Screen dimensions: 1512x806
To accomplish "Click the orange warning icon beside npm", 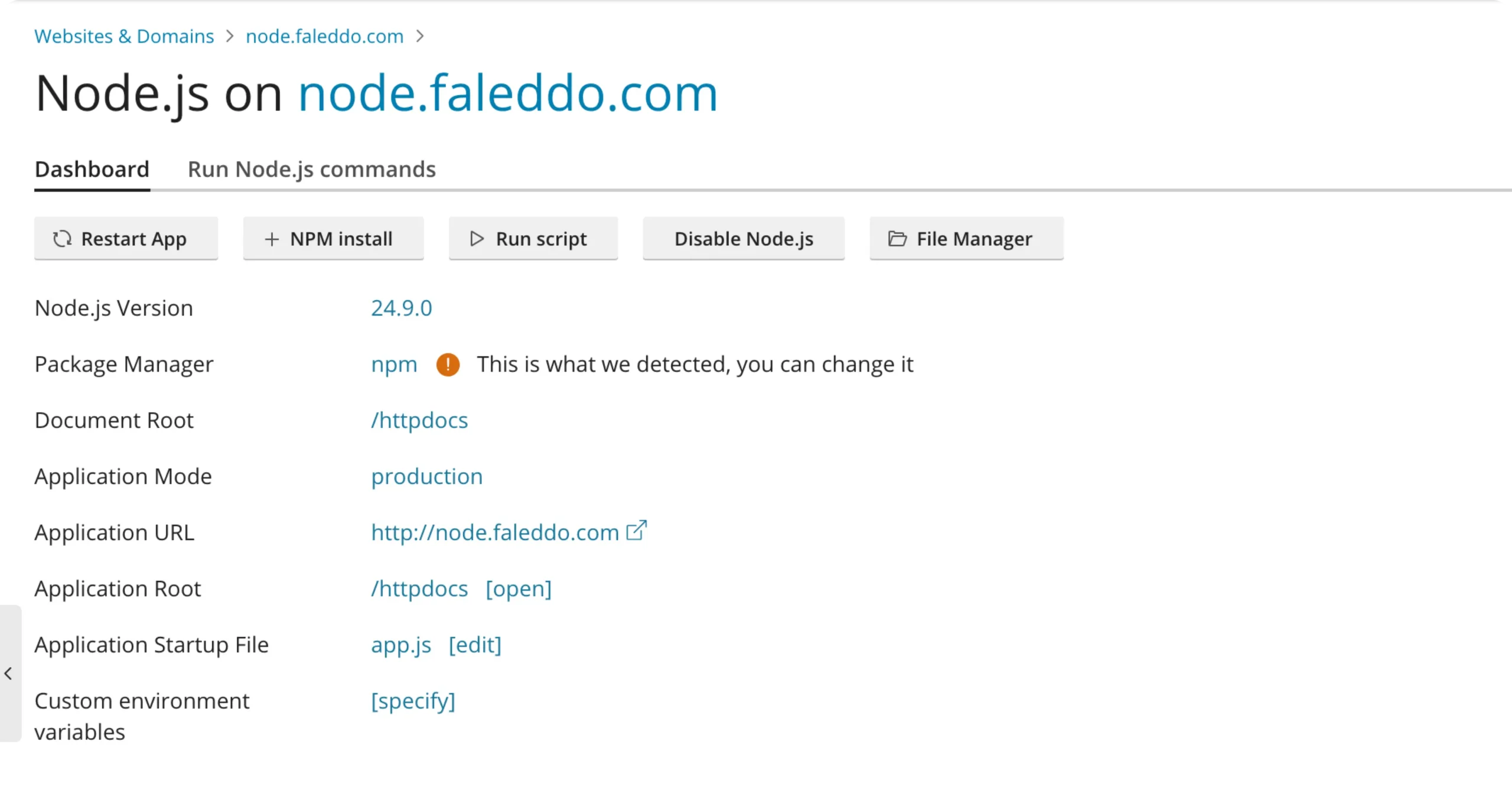I will point(448,365).
